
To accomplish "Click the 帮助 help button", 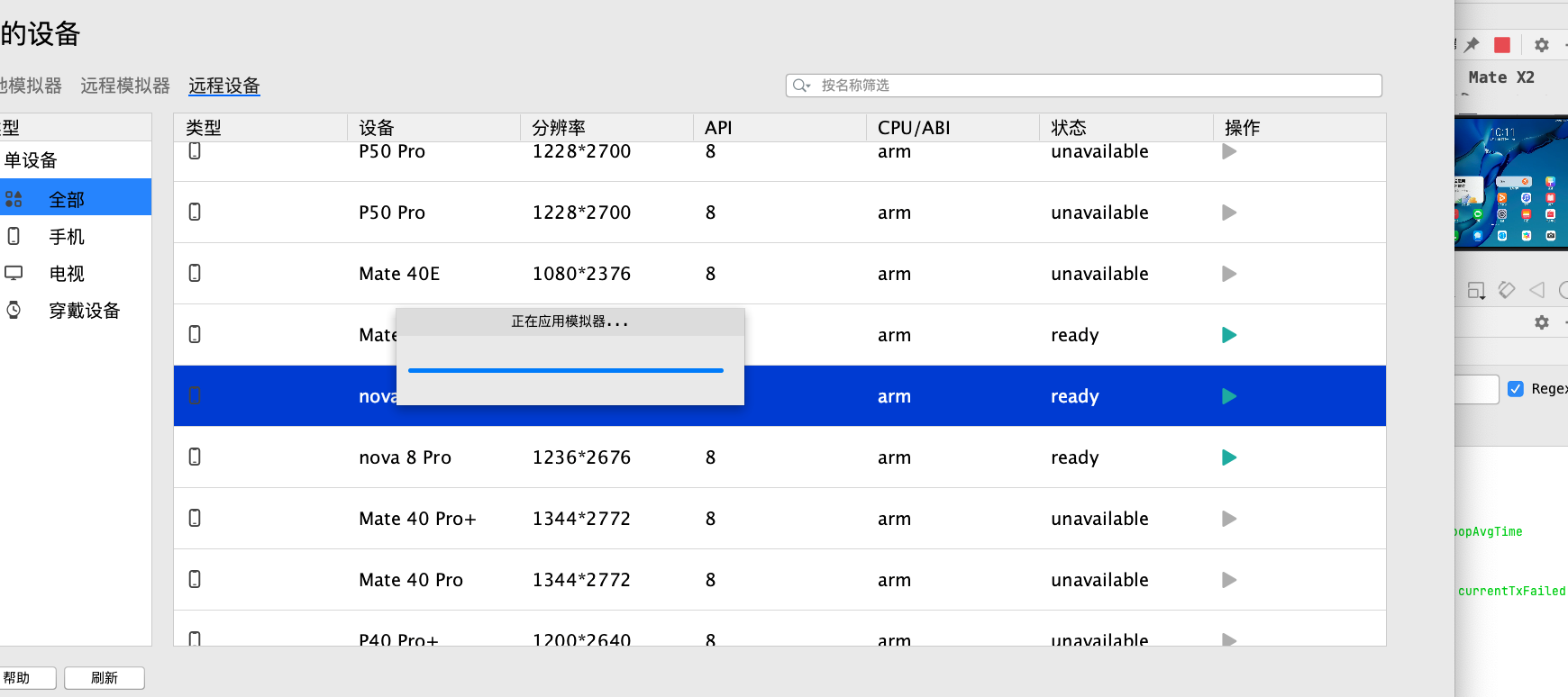I will click(x=27, y=678).
